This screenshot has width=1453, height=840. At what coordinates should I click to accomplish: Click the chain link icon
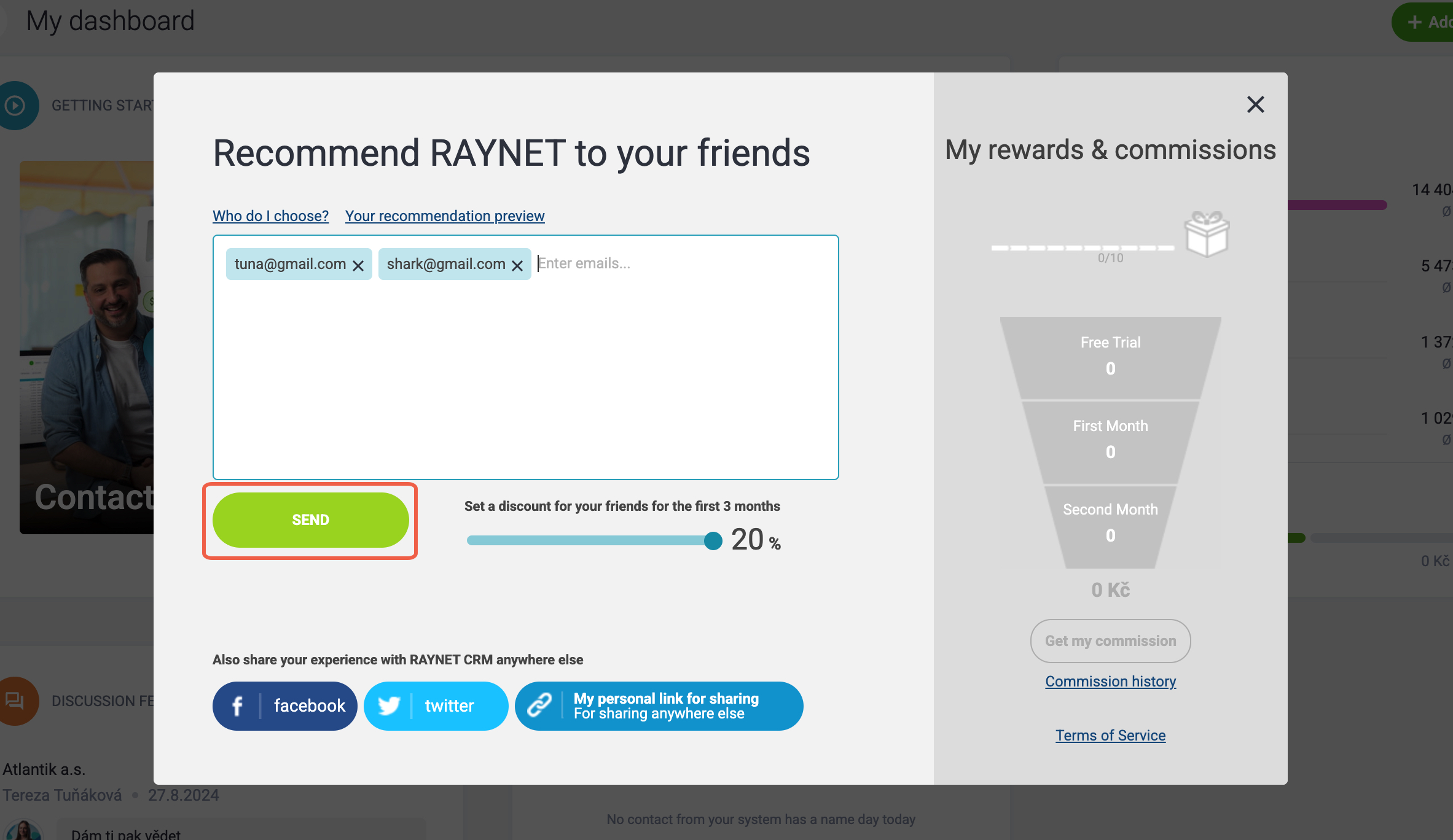pos(539,706)
